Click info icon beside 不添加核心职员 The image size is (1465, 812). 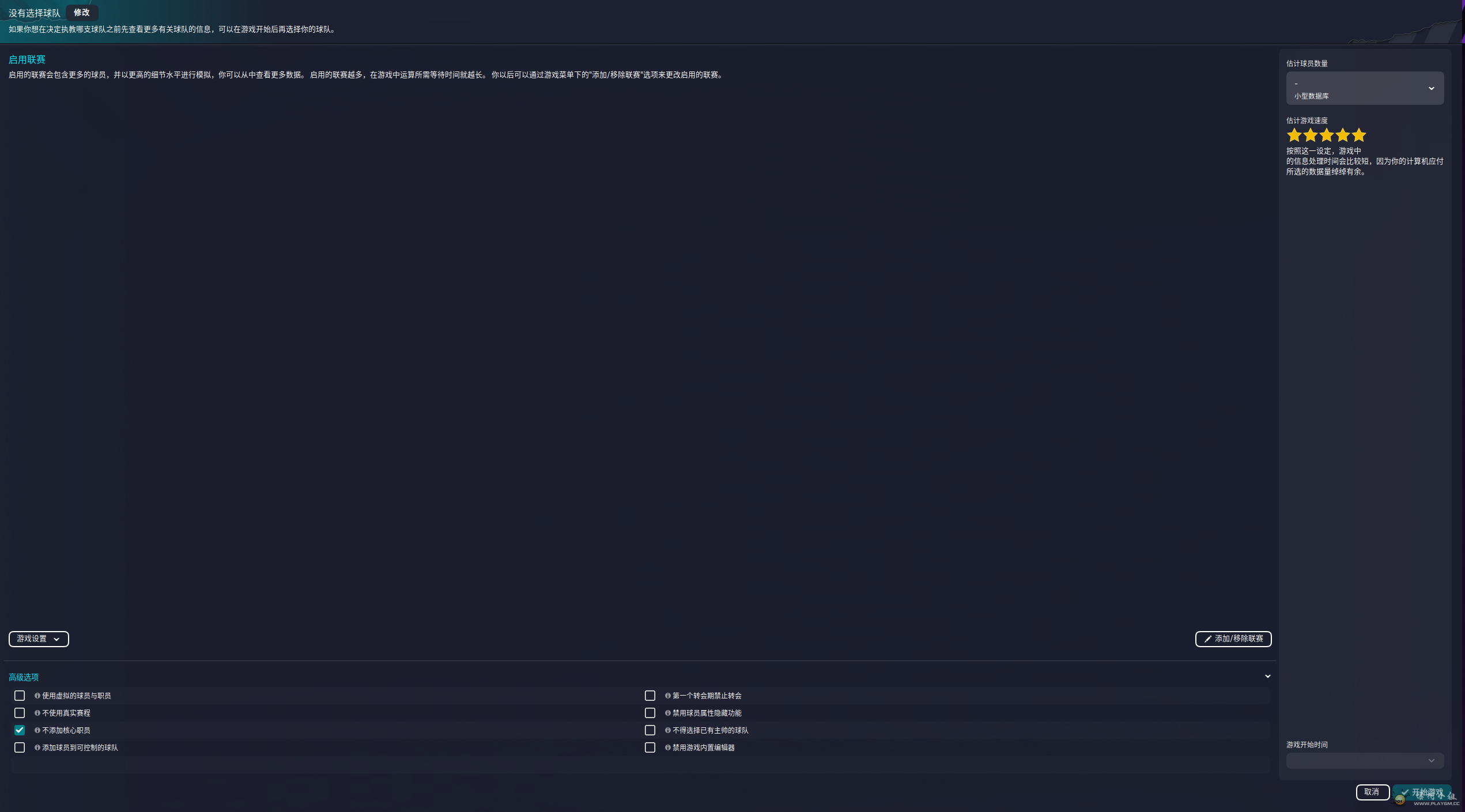click(37, 730)
